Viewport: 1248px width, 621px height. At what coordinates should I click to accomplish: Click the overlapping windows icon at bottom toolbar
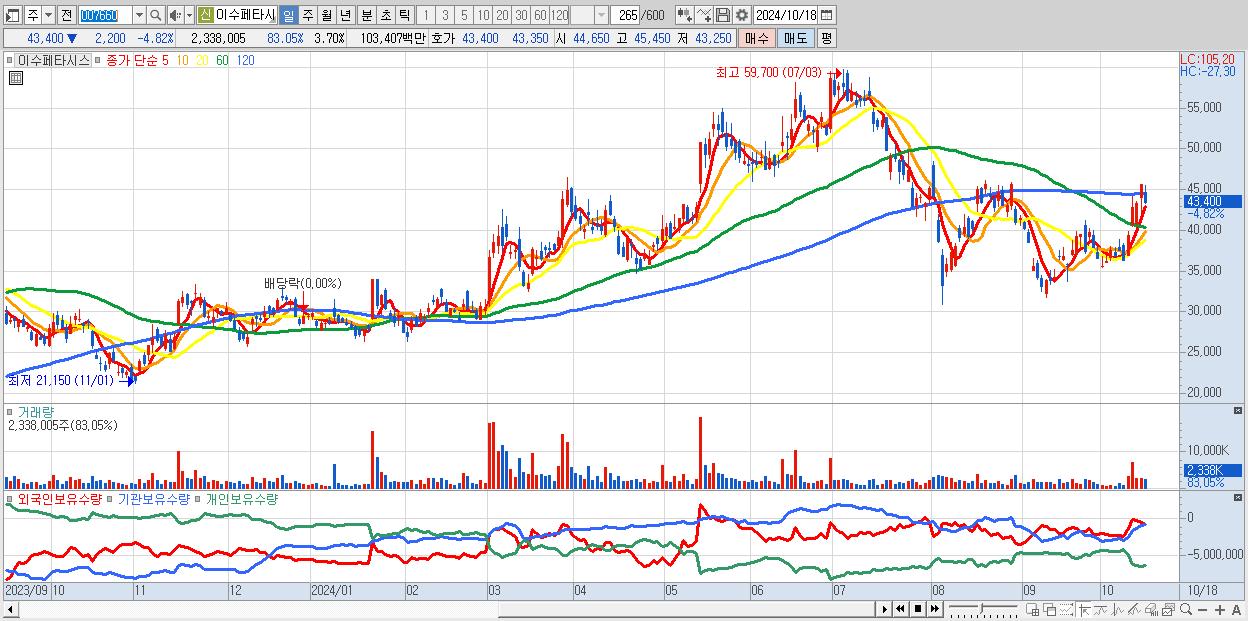click(x=1050, y=610)
